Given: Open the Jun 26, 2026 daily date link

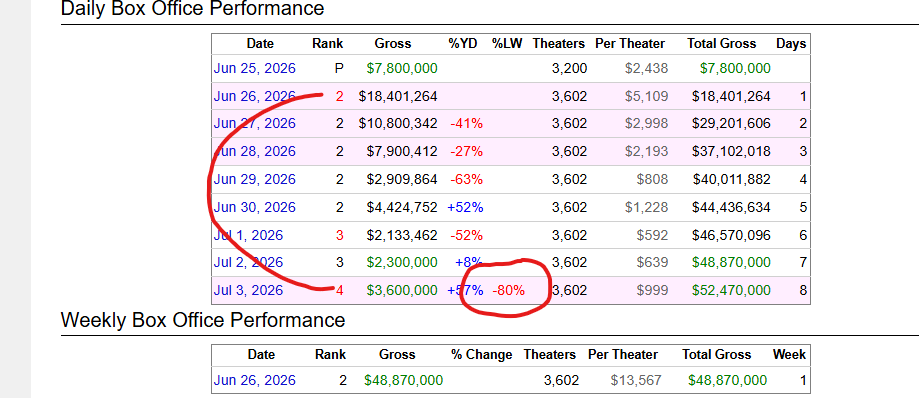Looking at the screenshot, I should point(254,96).
